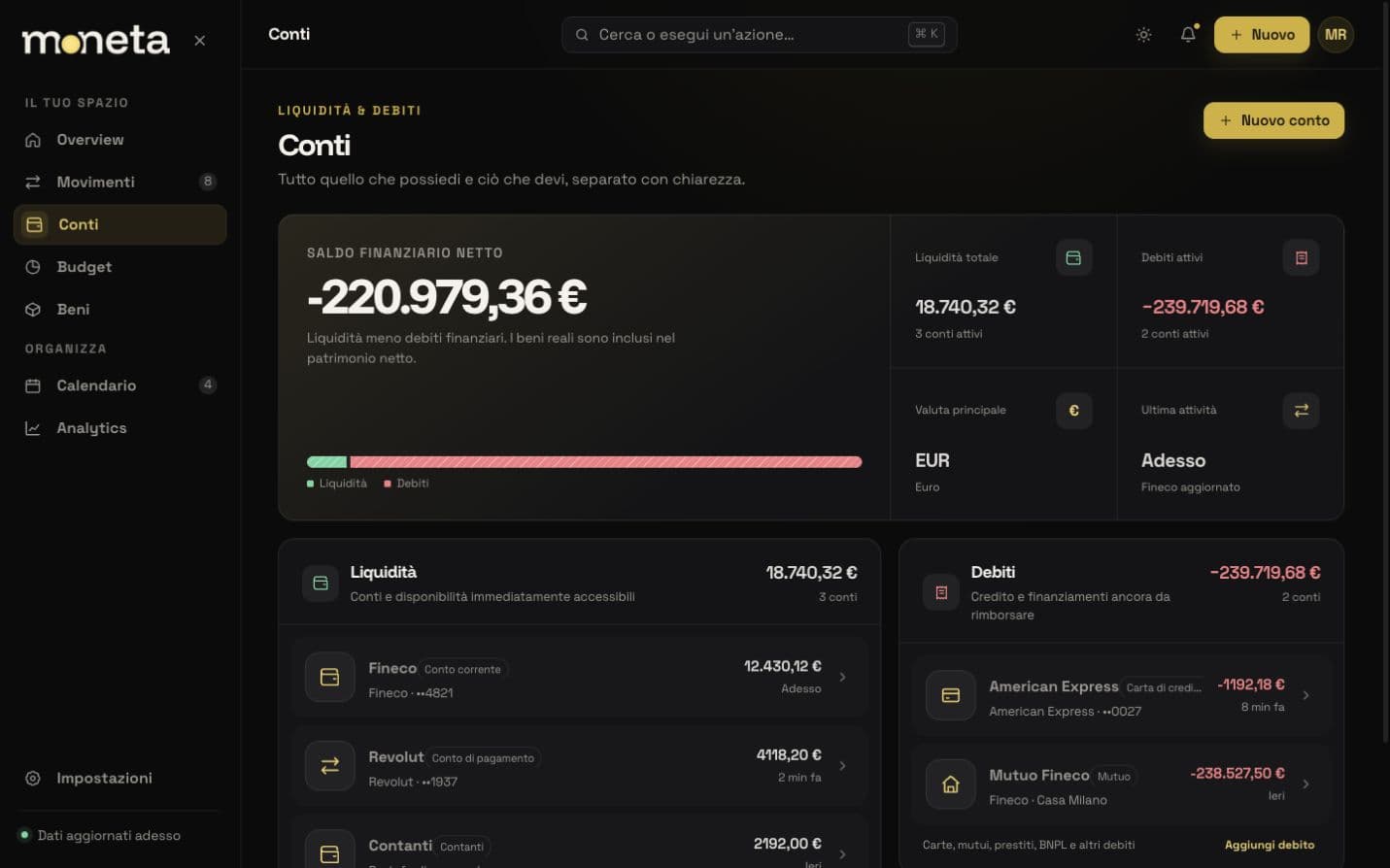Click the red Debiti portion of the bar
The image size is (1390, 868).
(x=606, y=462)
